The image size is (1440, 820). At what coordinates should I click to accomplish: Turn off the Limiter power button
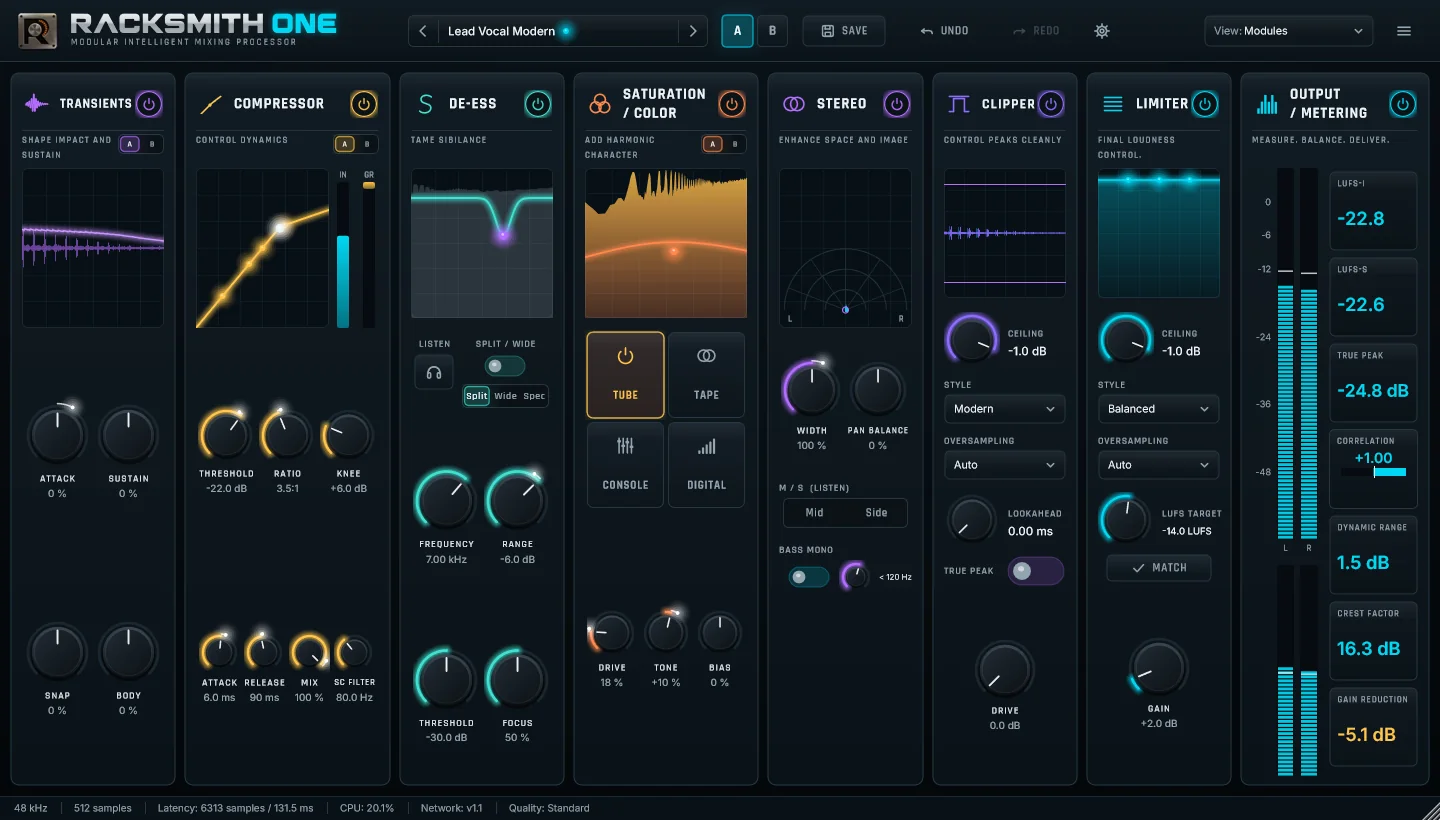[1205, 103]
